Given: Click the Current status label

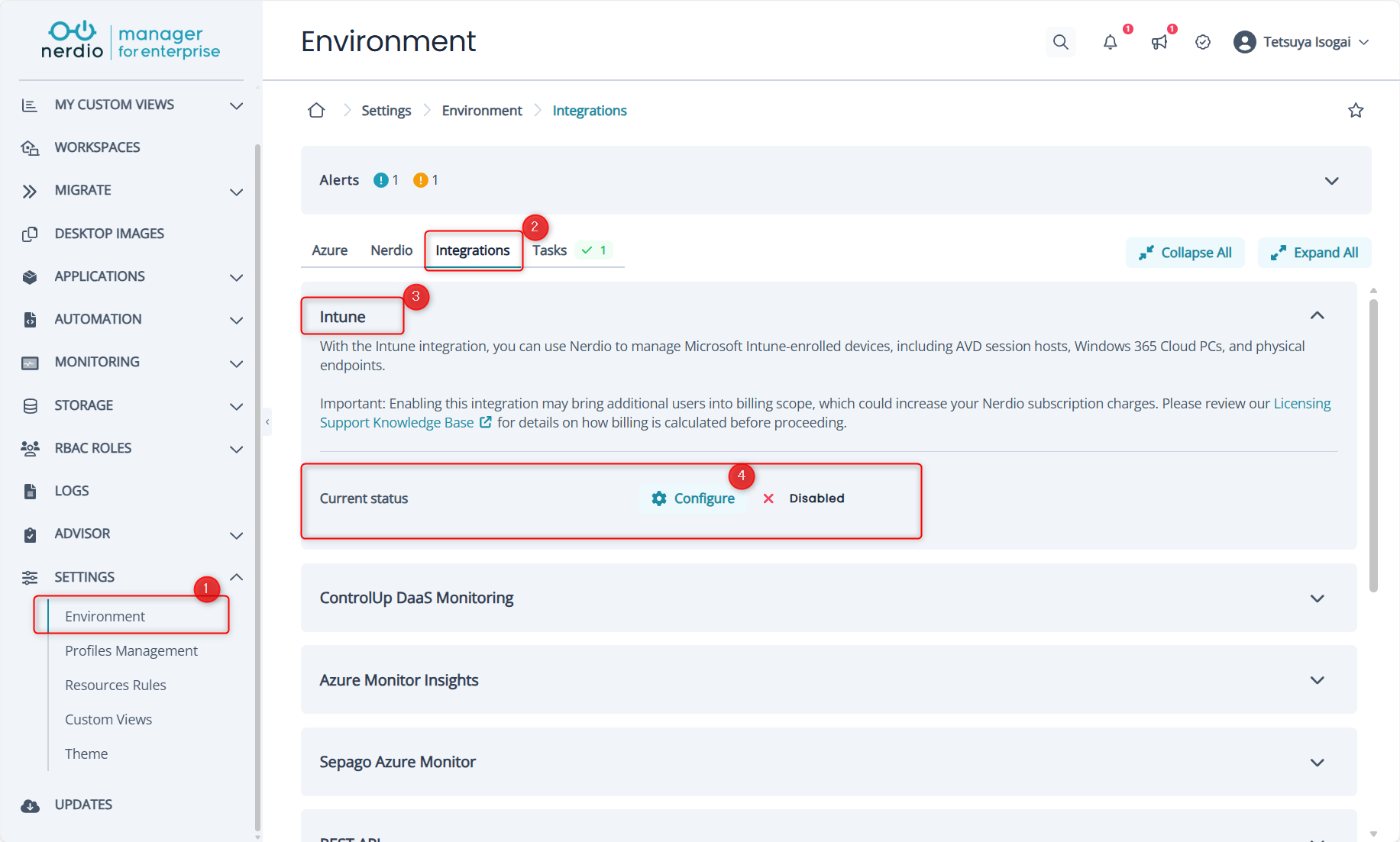Looking at the screenshot, I should [x=364, y=498].
